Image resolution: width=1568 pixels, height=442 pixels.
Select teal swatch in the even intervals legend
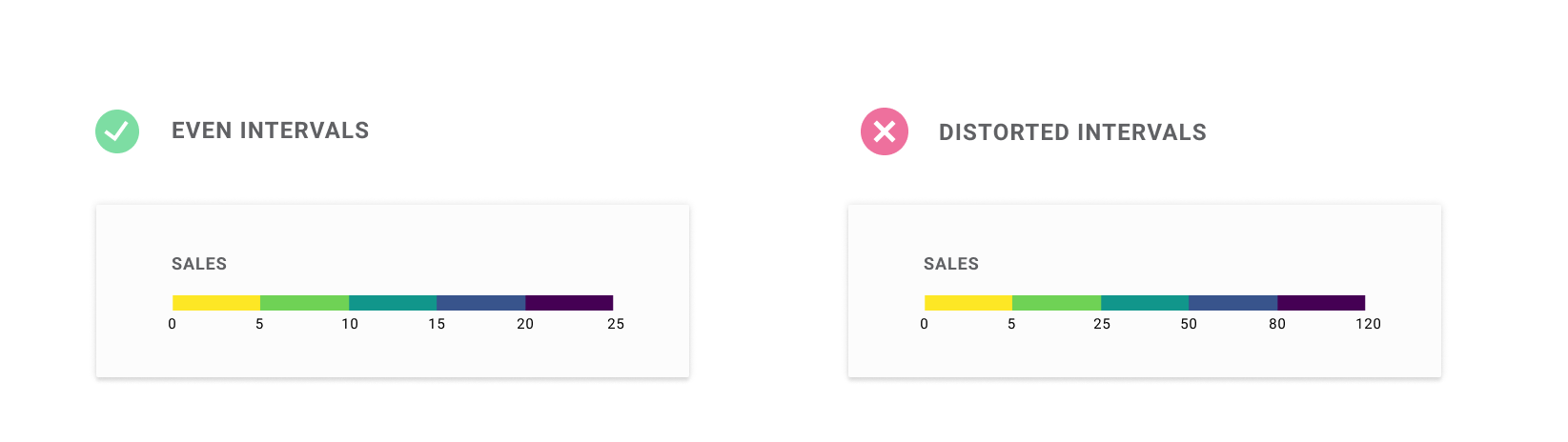coord(393,303)
